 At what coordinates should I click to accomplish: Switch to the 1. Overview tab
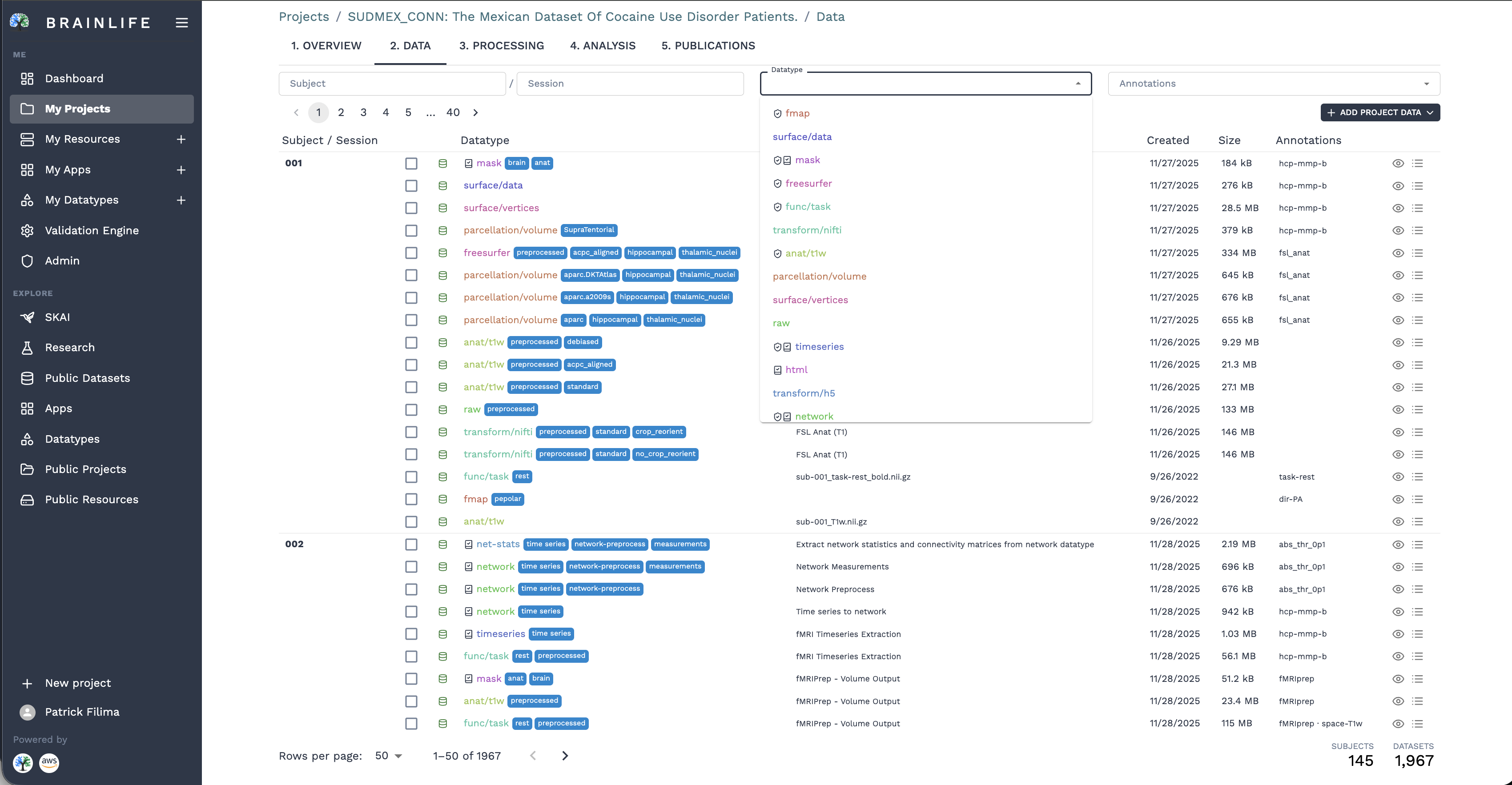tap(326, 46)
